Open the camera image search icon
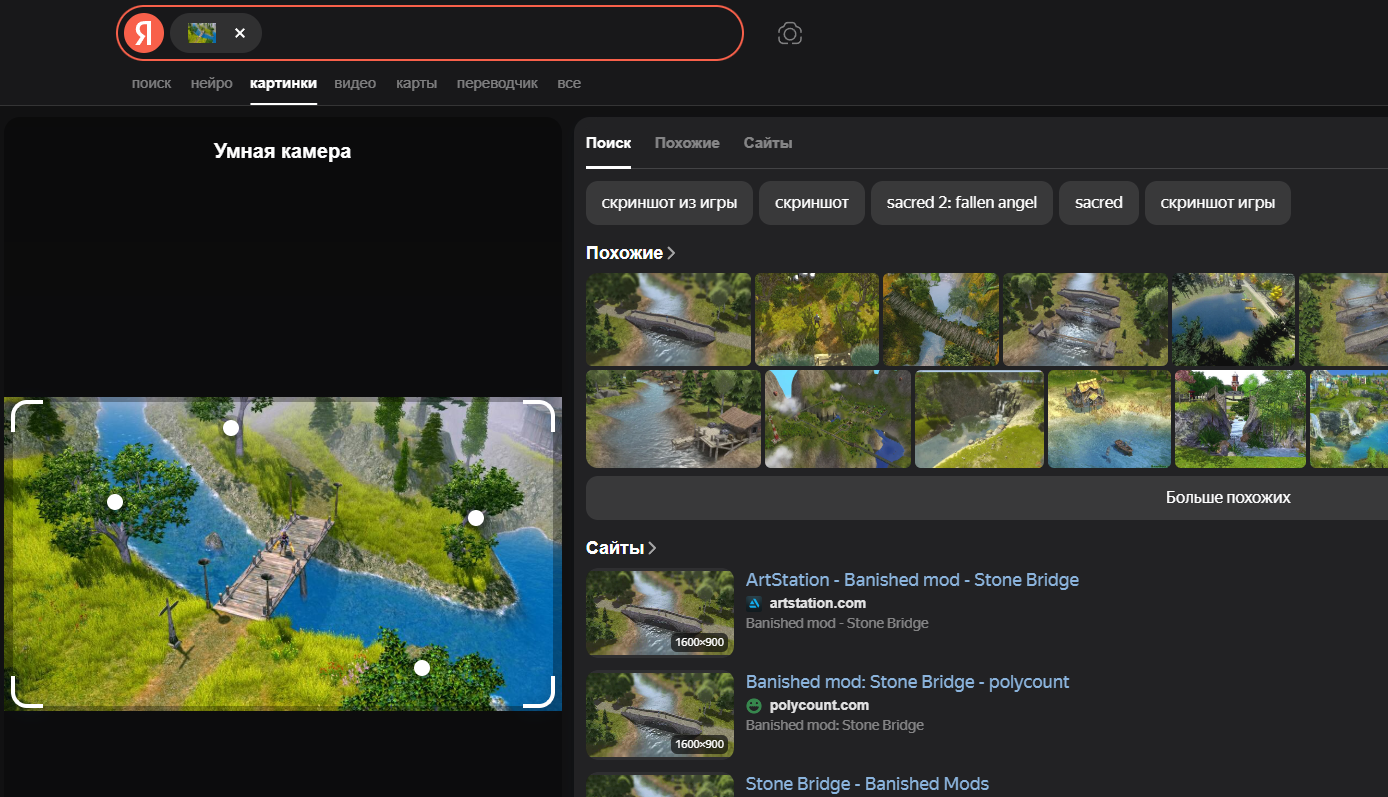The height and width of the screenshot is (797, 1388). pyautogui.click(x=790, y=34)
